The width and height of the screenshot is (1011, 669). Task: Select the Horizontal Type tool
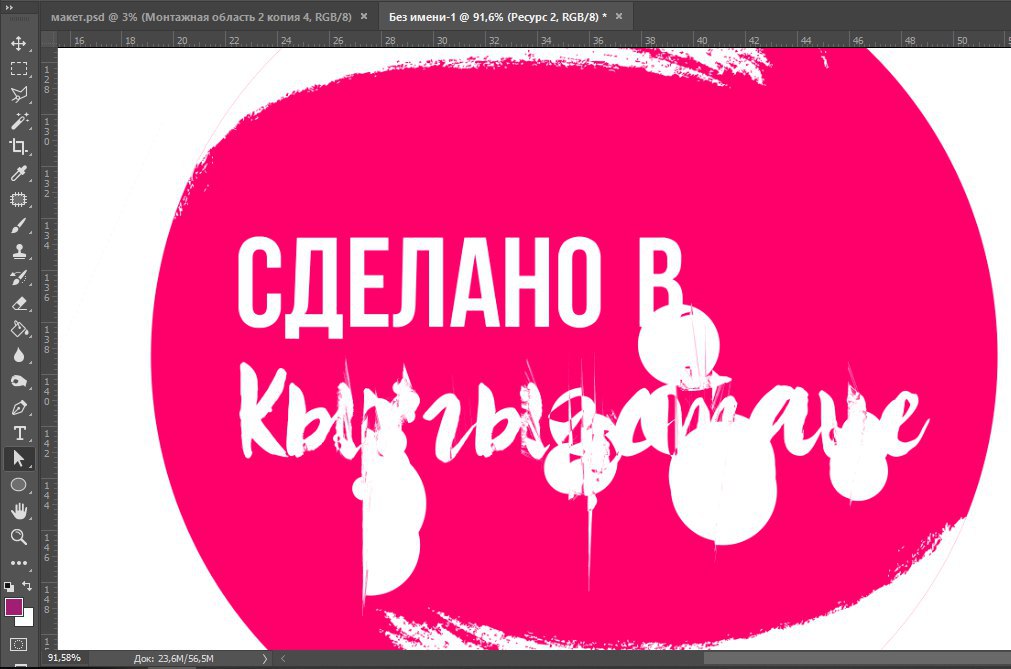(19, 433)
